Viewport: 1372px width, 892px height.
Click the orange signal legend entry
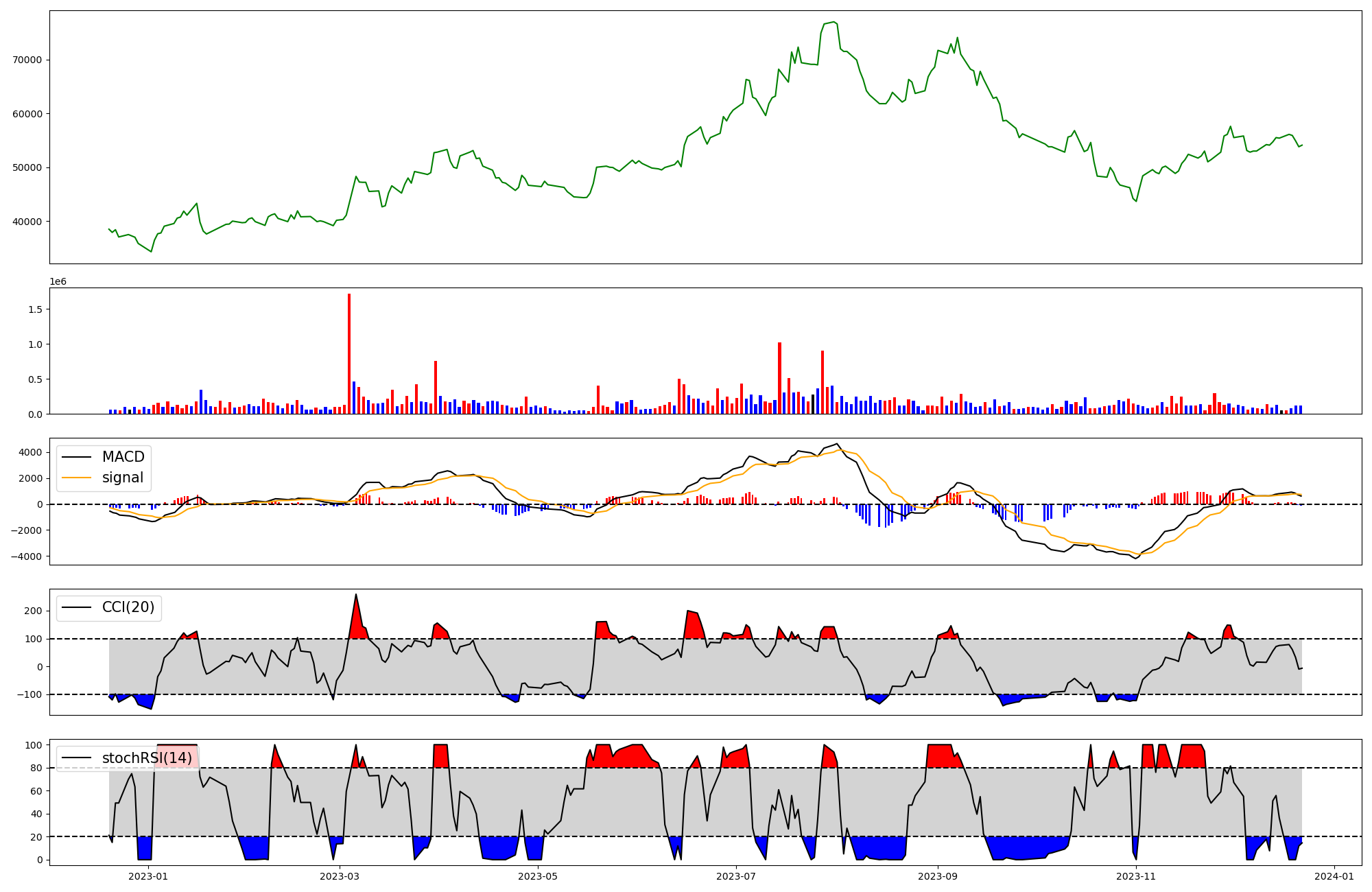coord(123,478)
